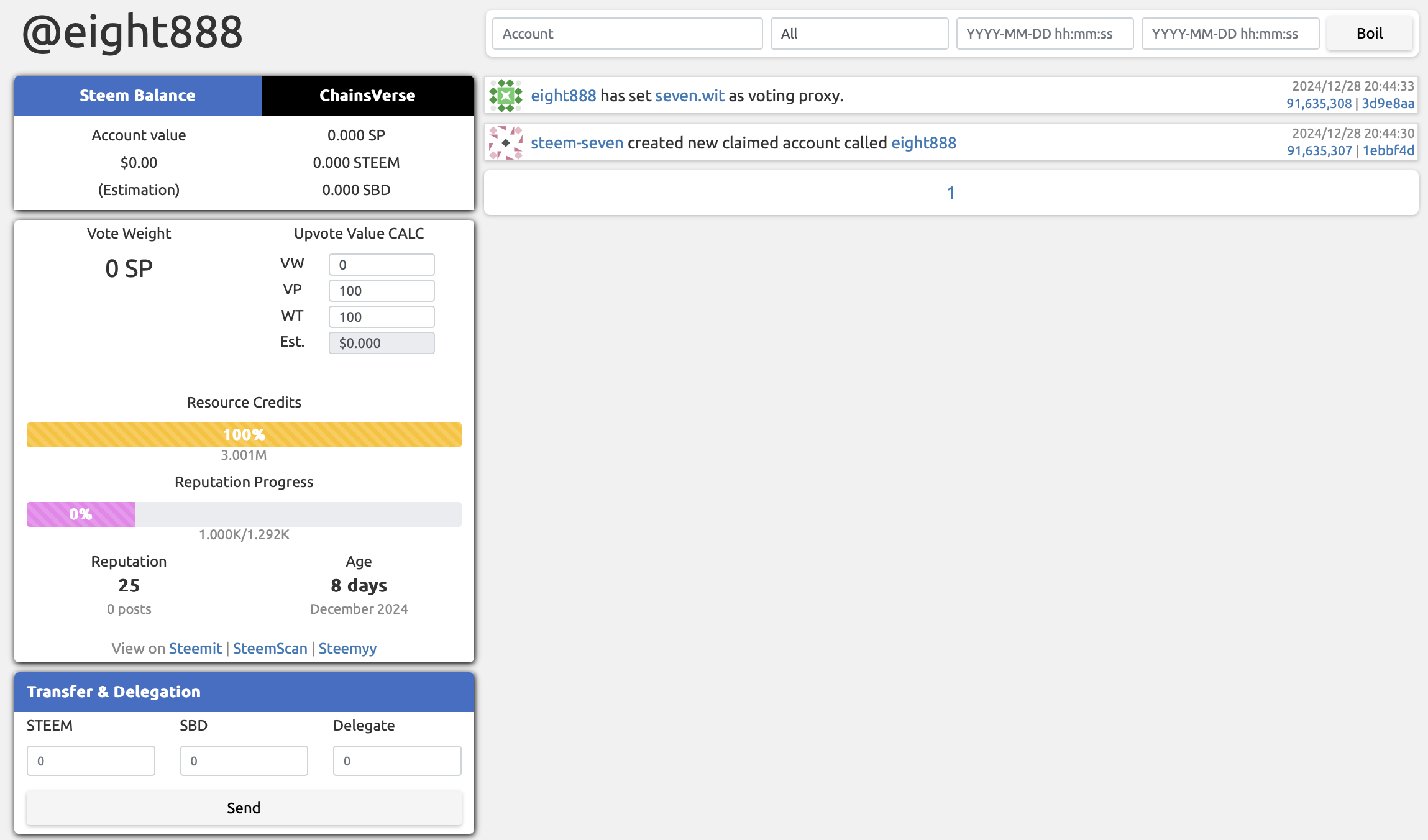
Task: View account on SteemScan
Action: coord(270,648)
